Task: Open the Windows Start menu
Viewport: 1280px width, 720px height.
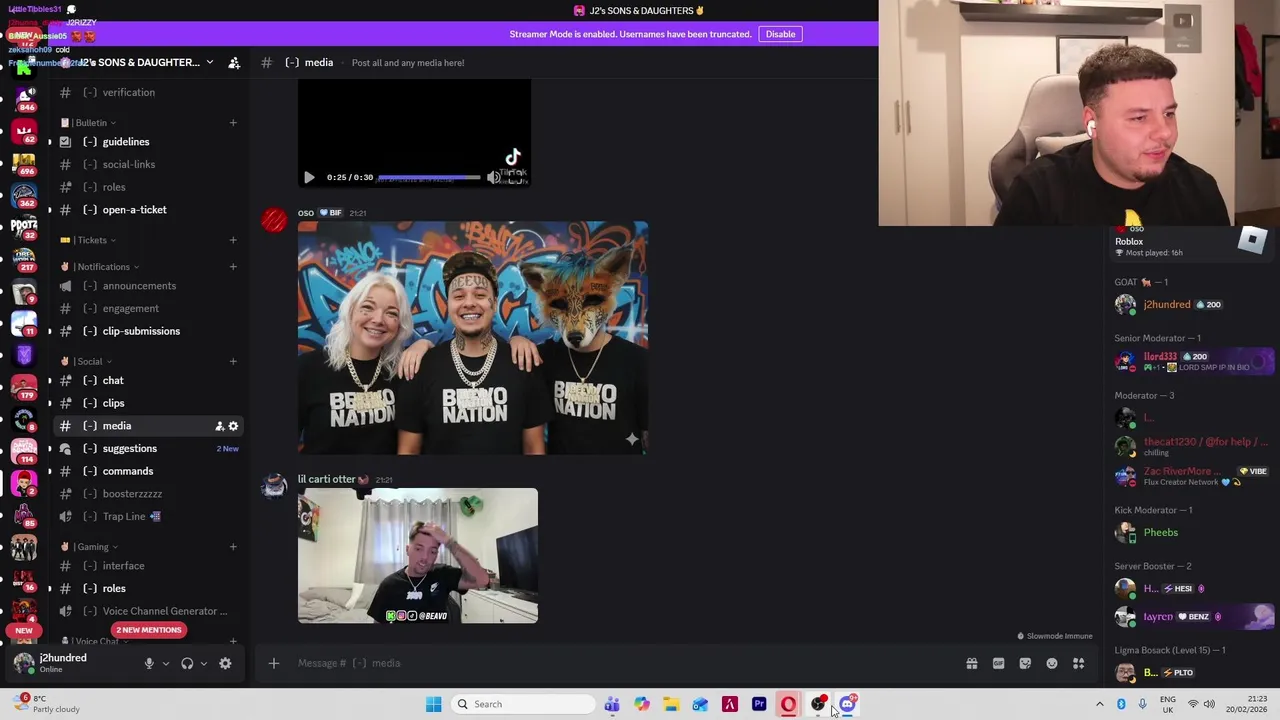Action: [433, 704]
